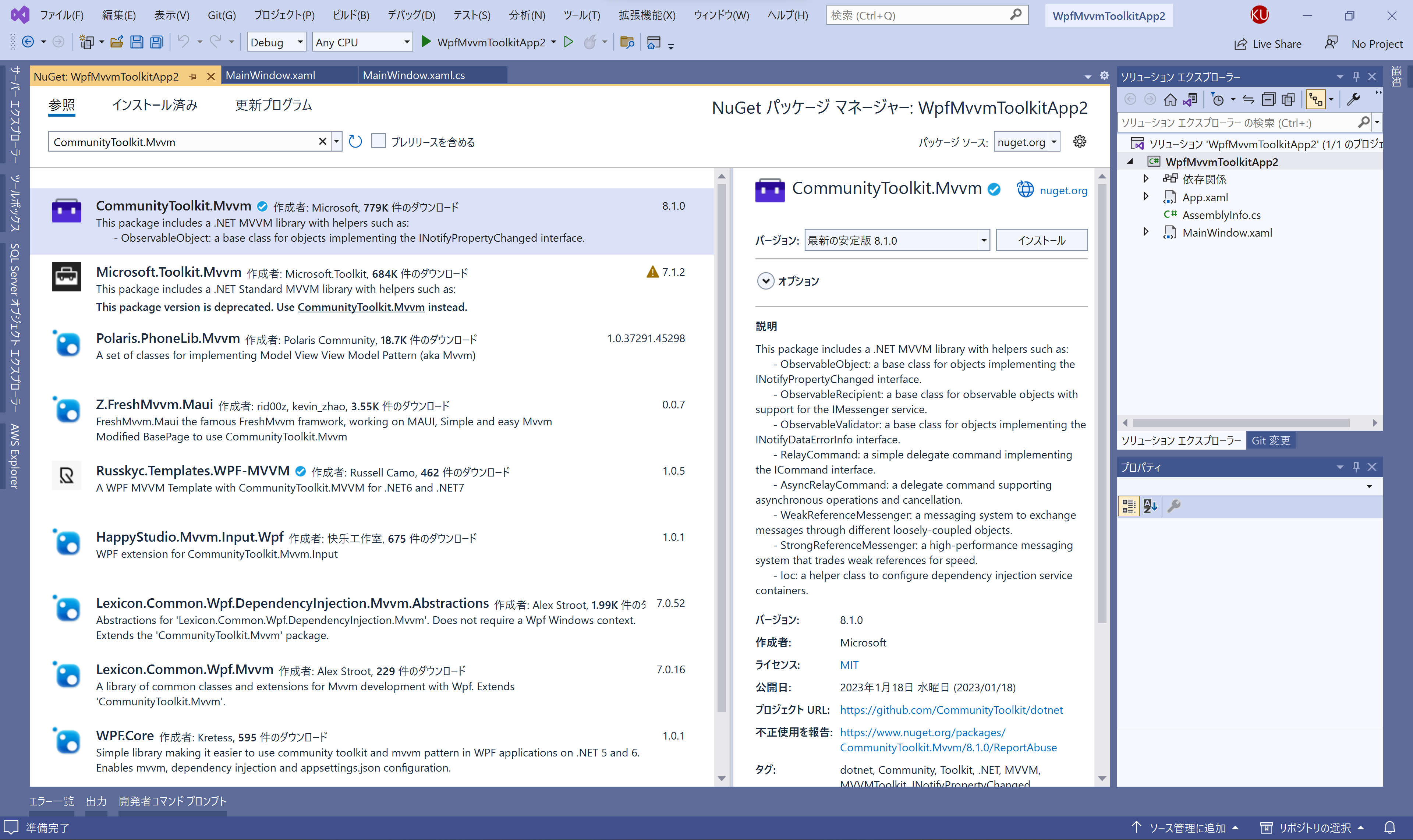
Task: Open NuGet package source settings gear
Action: coord(1080,142)
